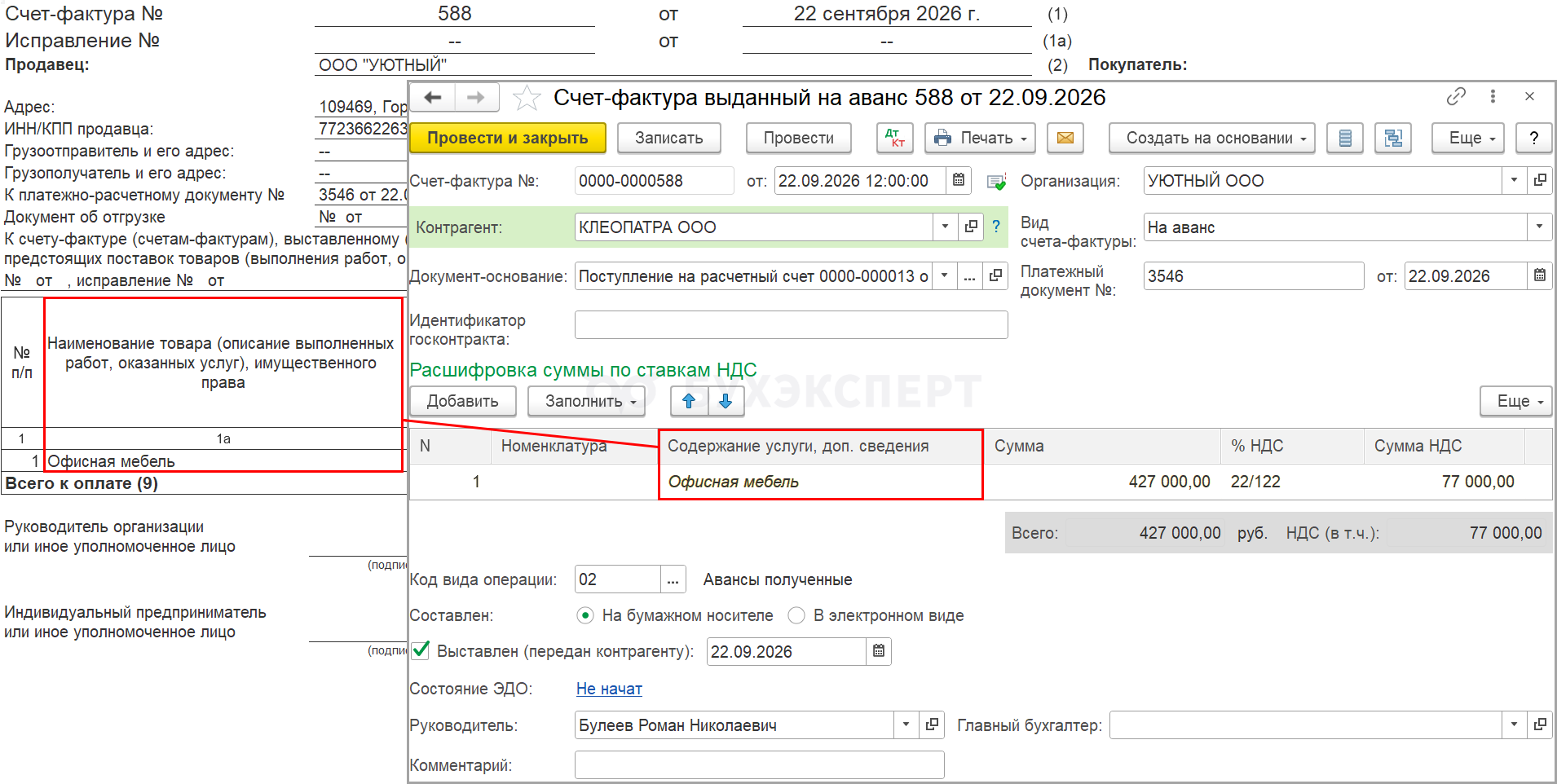Open the "Не начат" EDO status link
Image resolution: width=1557 pixels, height=784 pixels.
coord(609,689)
